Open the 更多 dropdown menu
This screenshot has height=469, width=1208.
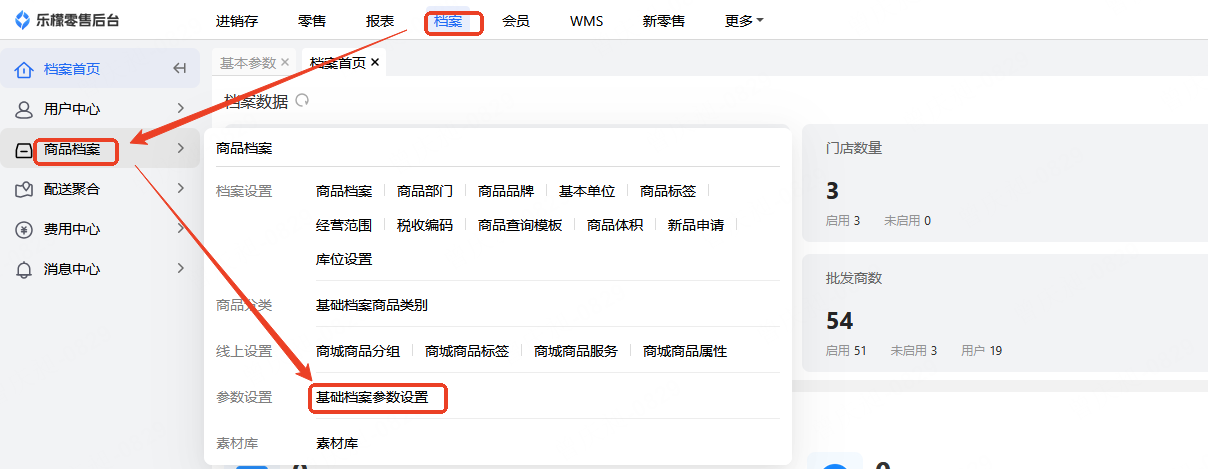pos(744,21)
